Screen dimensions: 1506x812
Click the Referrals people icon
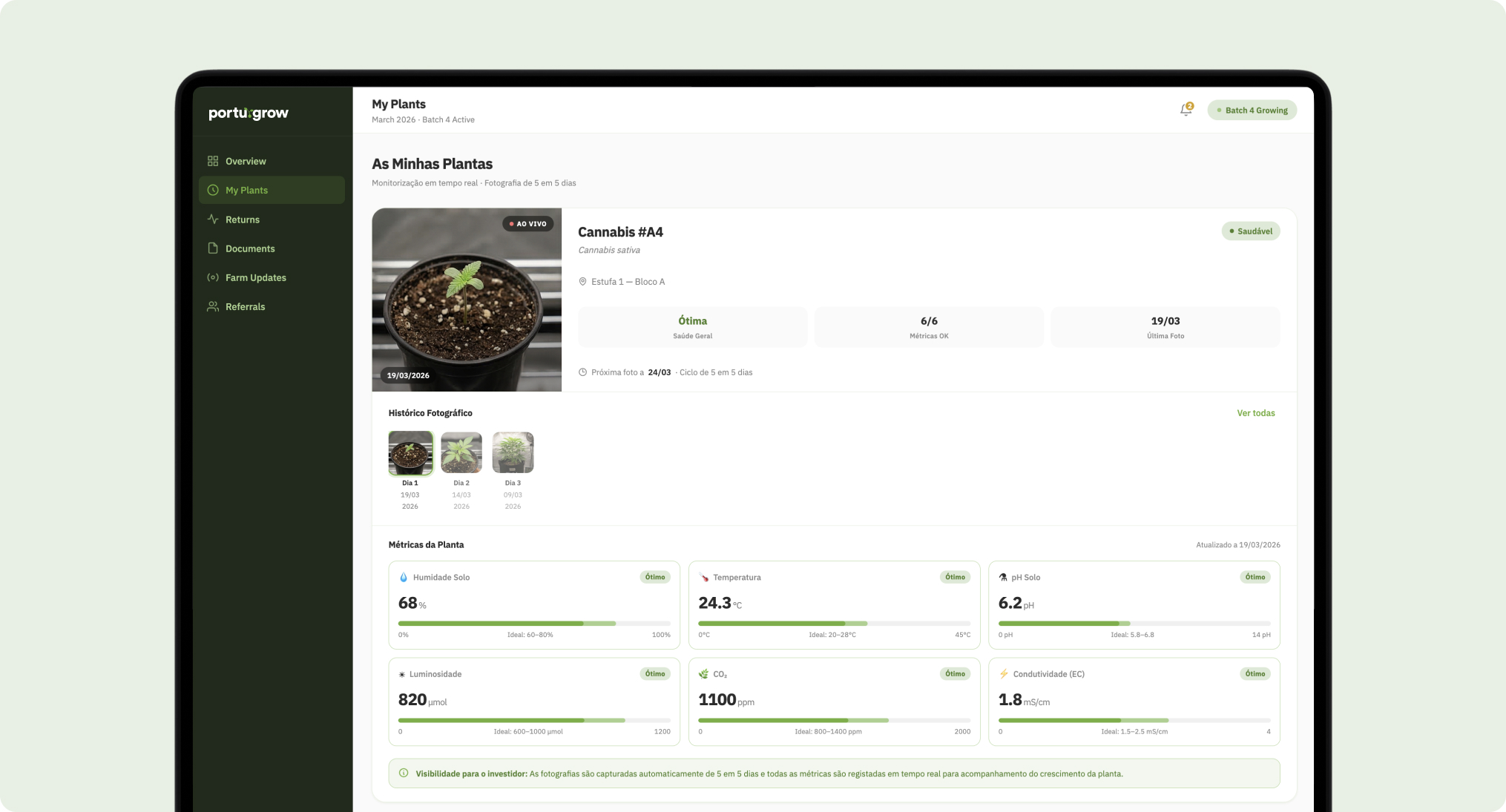pyautogui.click(x=213, y=306)
